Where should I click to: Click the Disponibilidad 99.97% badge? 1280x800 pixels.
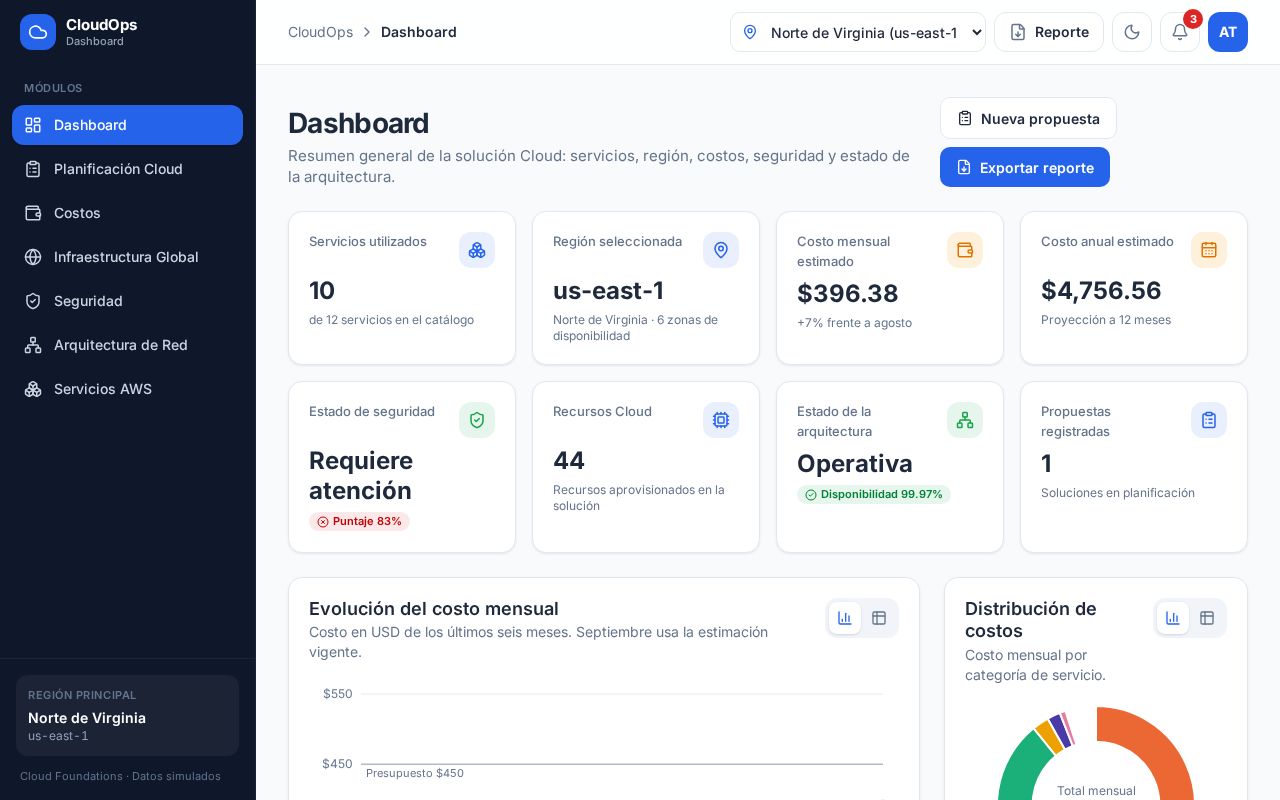874,494
